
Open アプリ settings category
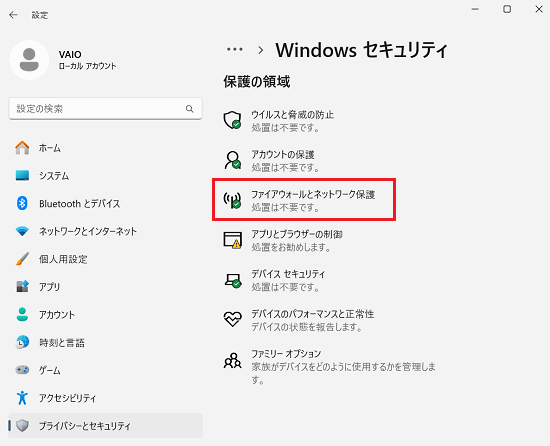tap(105, 286)
